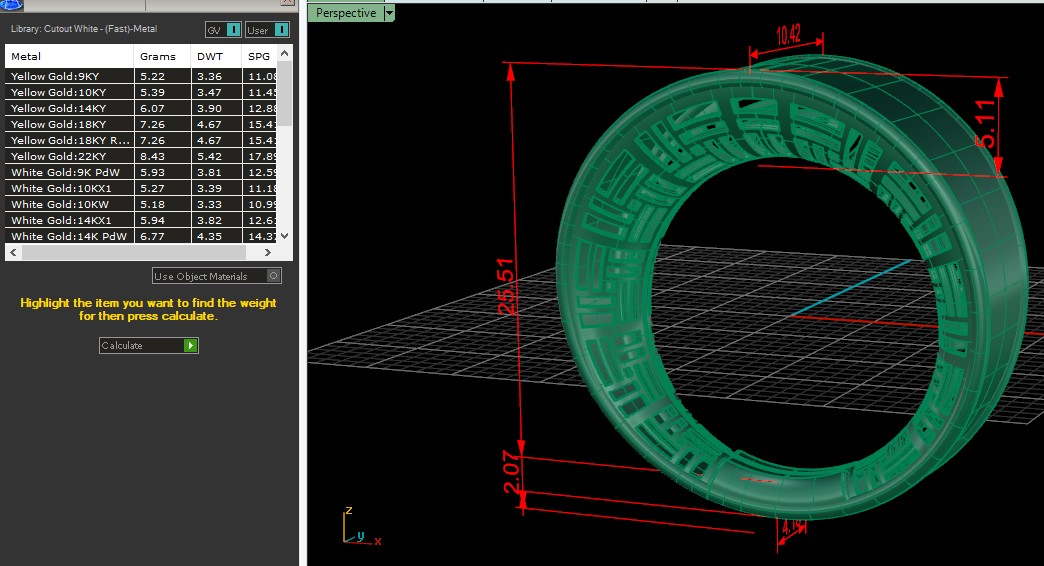Click the DWT column header

pyautogui.click(x=209, y=57)
